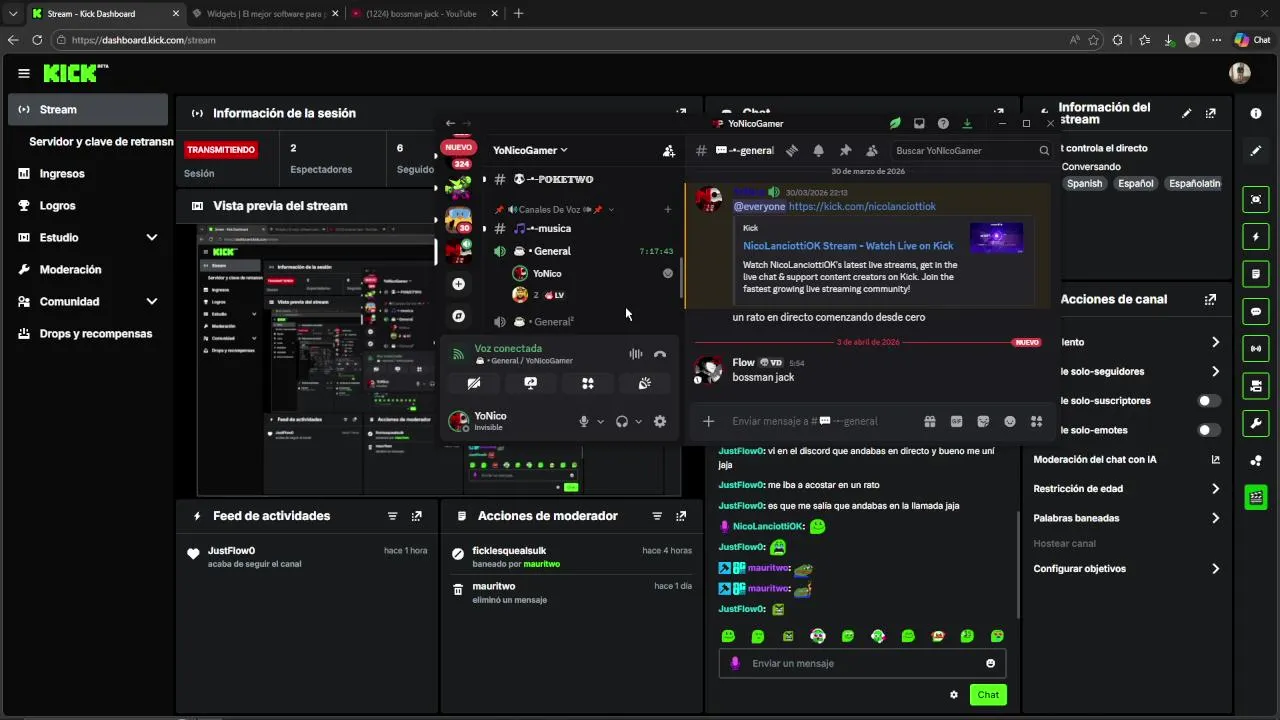Toggle the wrench channel actions icon

tap(1256, 423)
